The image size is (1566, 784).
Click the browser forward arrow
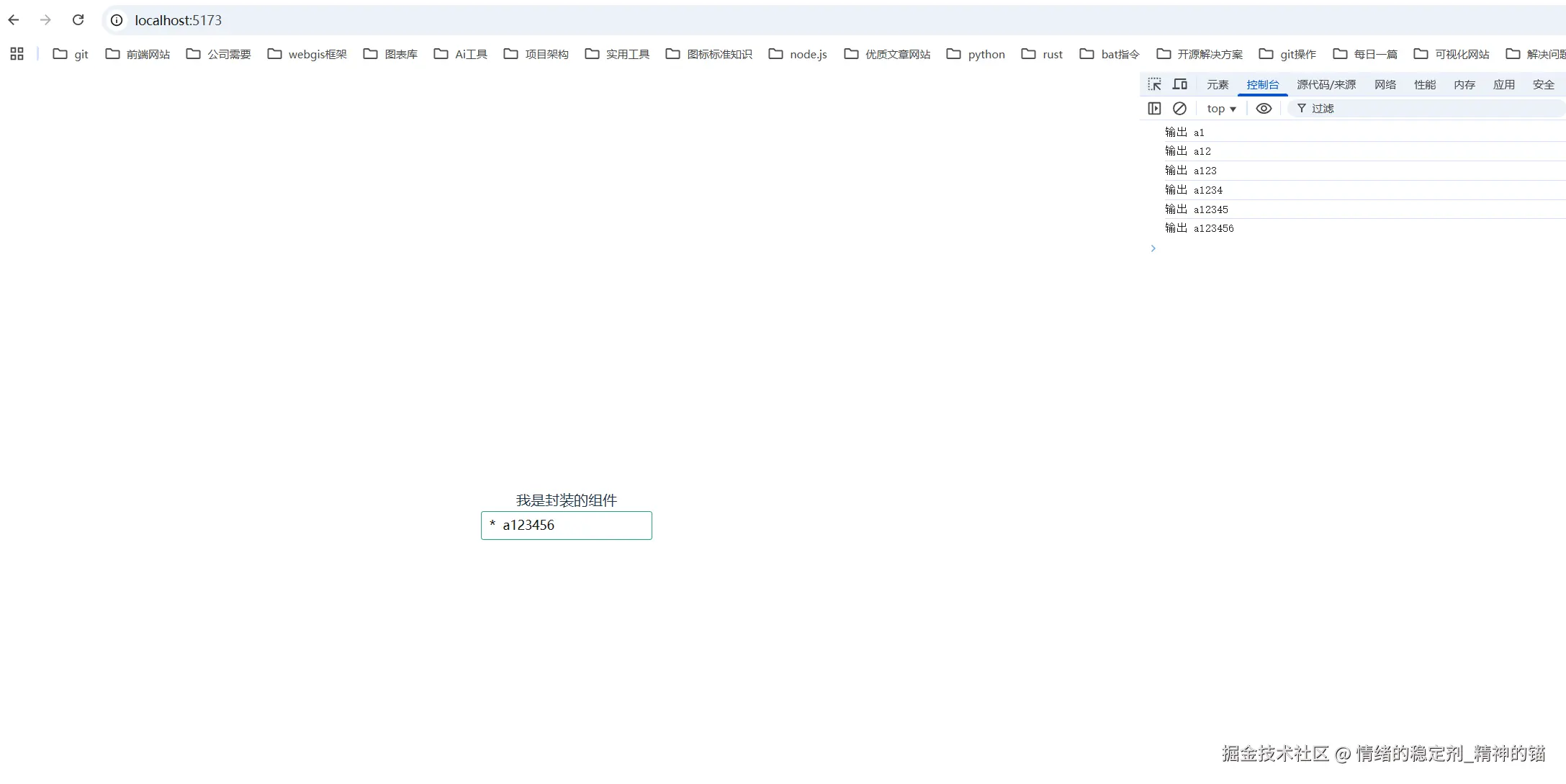click(x=45, y=20)
